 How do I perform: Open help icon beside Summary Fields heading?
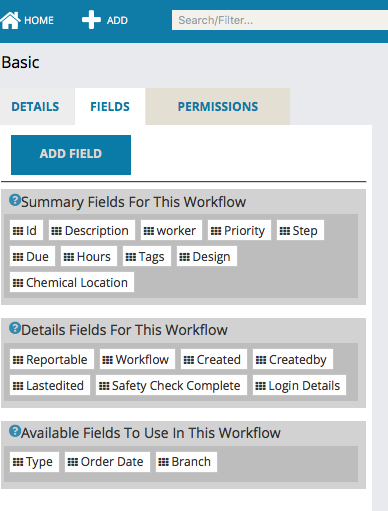[15, 200]
